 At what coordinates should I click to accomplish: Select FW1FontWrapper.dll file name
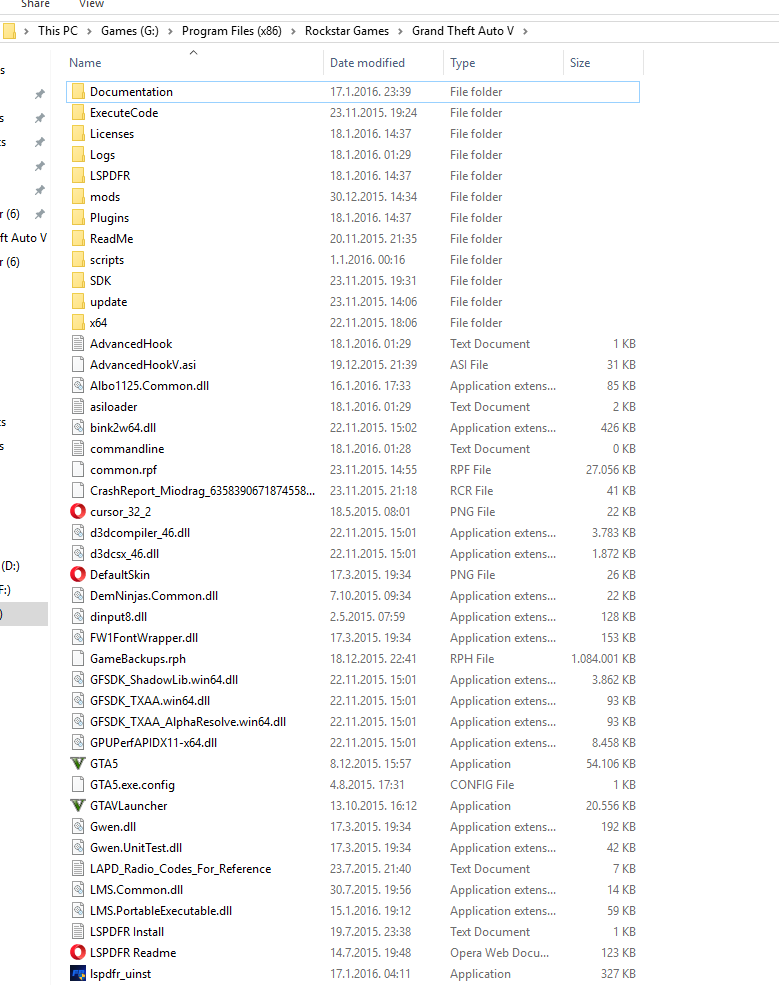(x=144, y=638)
